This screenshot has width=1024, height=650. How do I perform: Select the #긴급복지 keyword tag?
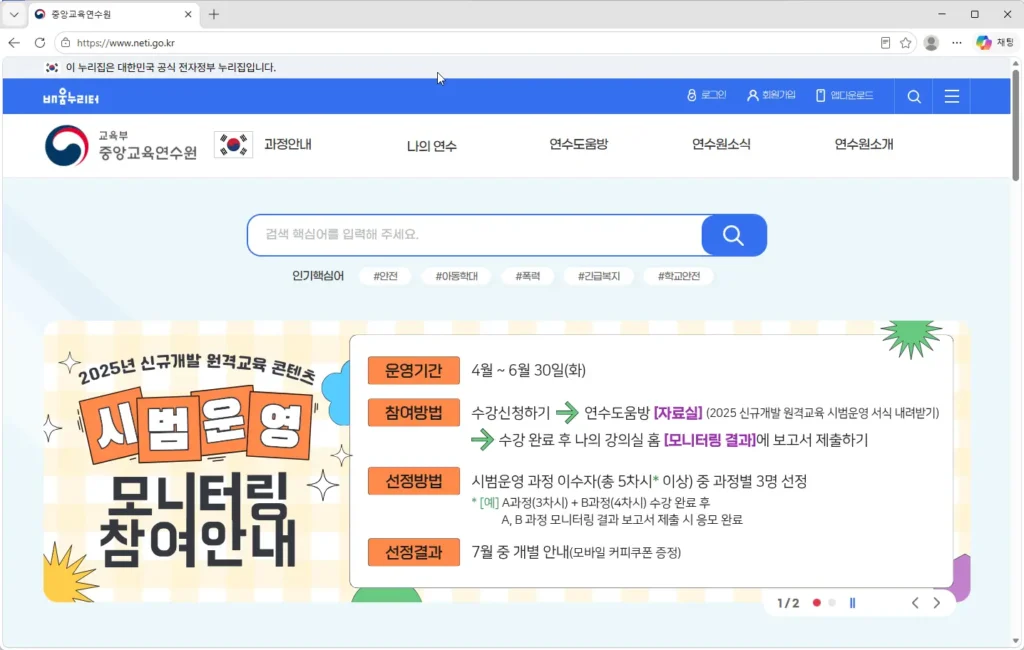pos(599,276)
